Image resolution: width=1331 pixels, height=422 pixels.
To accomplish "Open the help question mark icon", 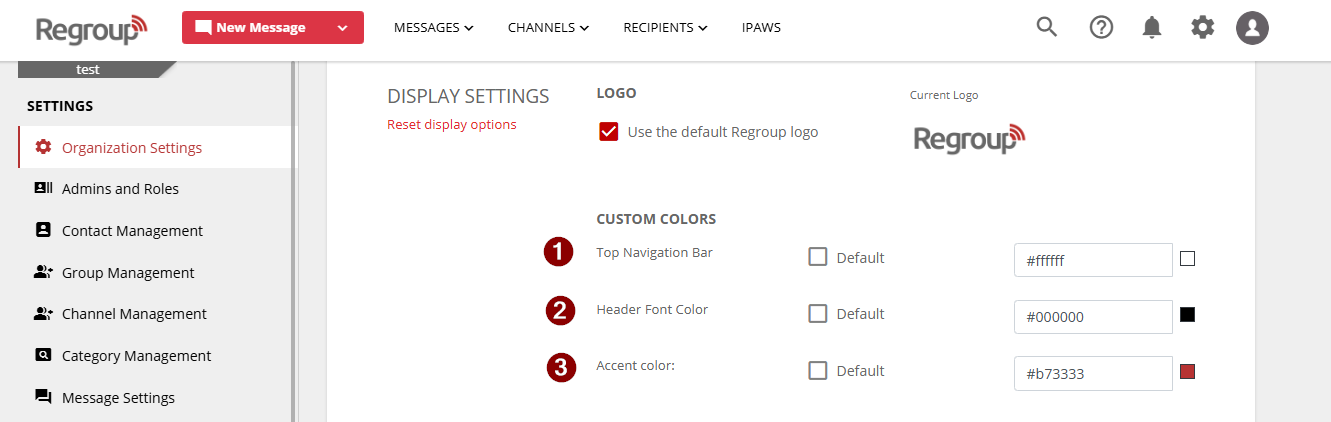I will tap(1101, 27).
